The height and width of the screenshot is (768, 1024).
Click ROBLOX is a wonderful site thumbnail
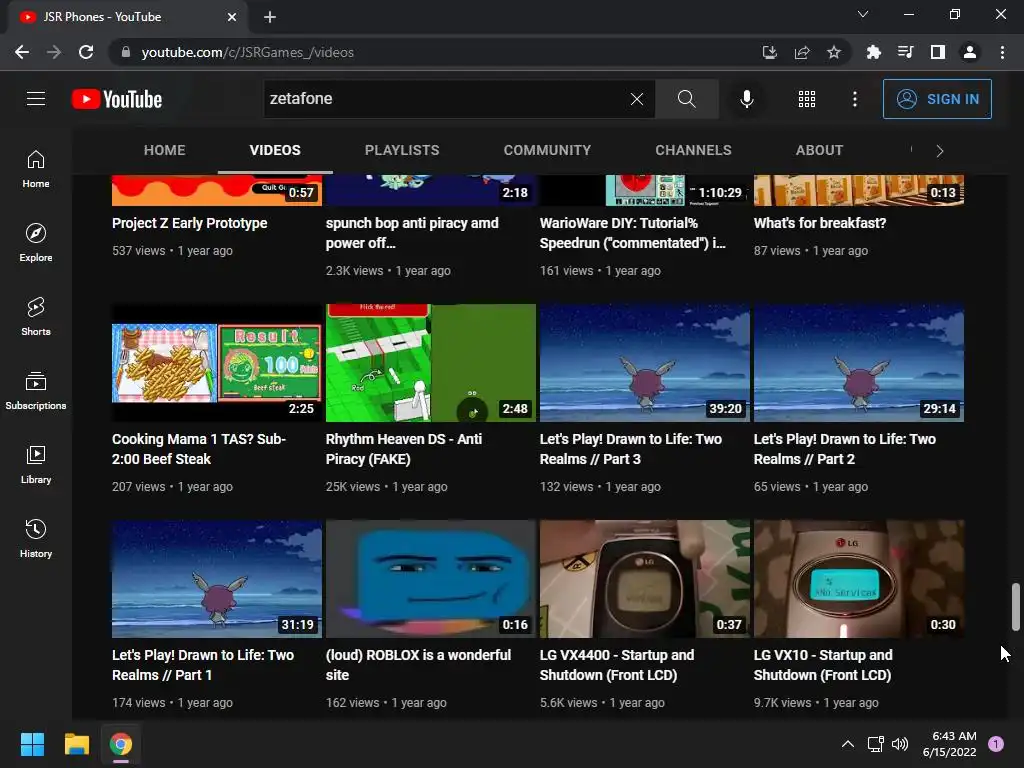[430, 579]
